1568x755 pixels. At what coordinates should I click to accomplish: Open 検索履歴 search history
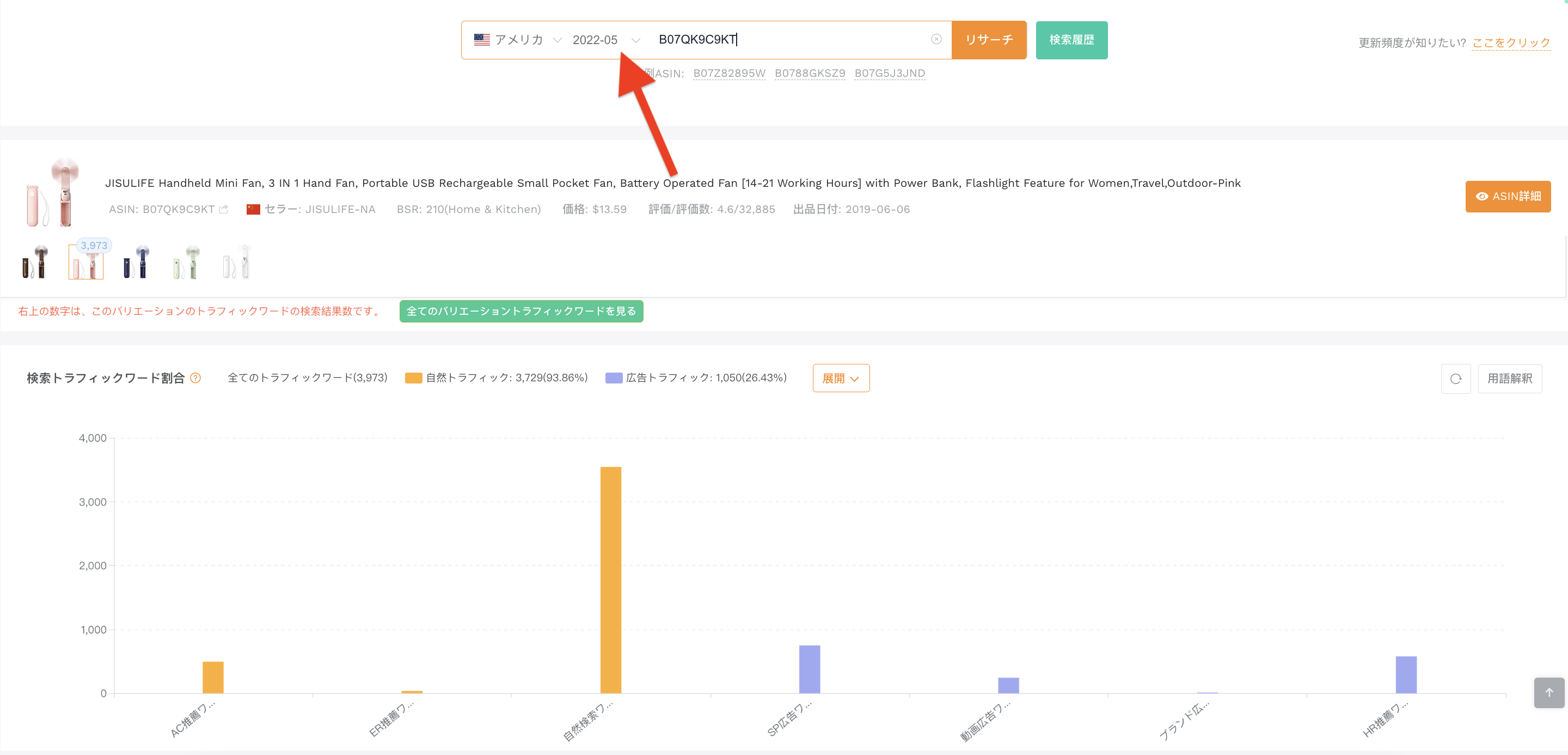1071,40
